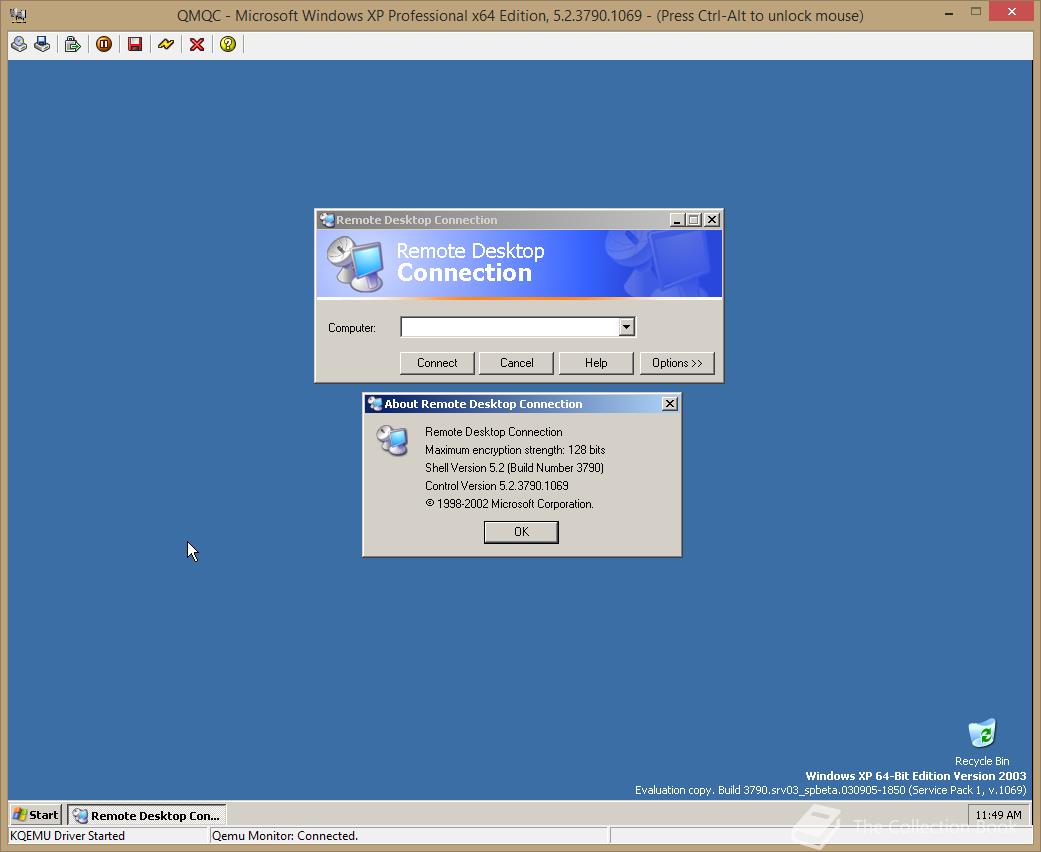Click the clipboard export toolbar icon
Viewport: 1041px width, 852px height.
(x=72, y=44)
